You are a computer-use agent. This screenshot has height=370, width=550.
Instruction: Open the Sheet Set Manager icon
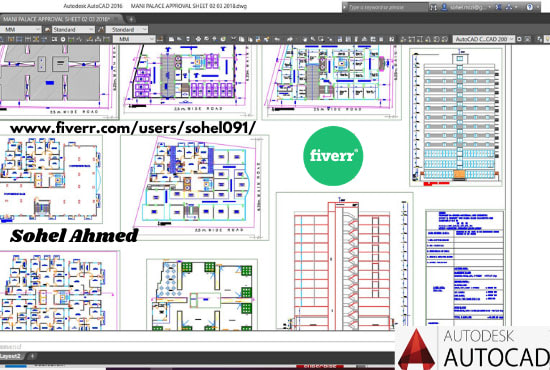364,39
